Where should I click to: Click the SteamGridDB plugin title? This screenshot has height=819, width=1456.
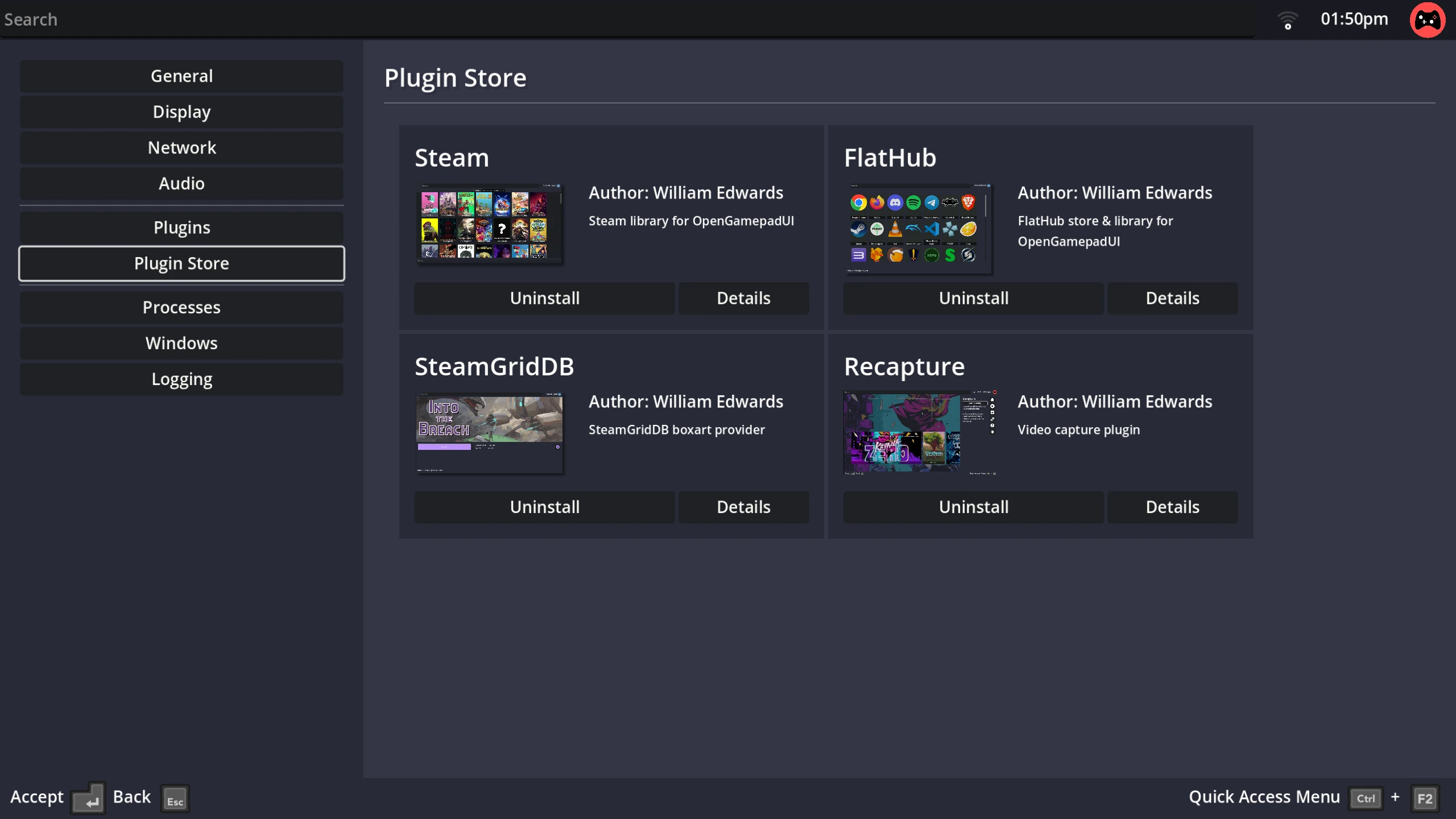494,366
